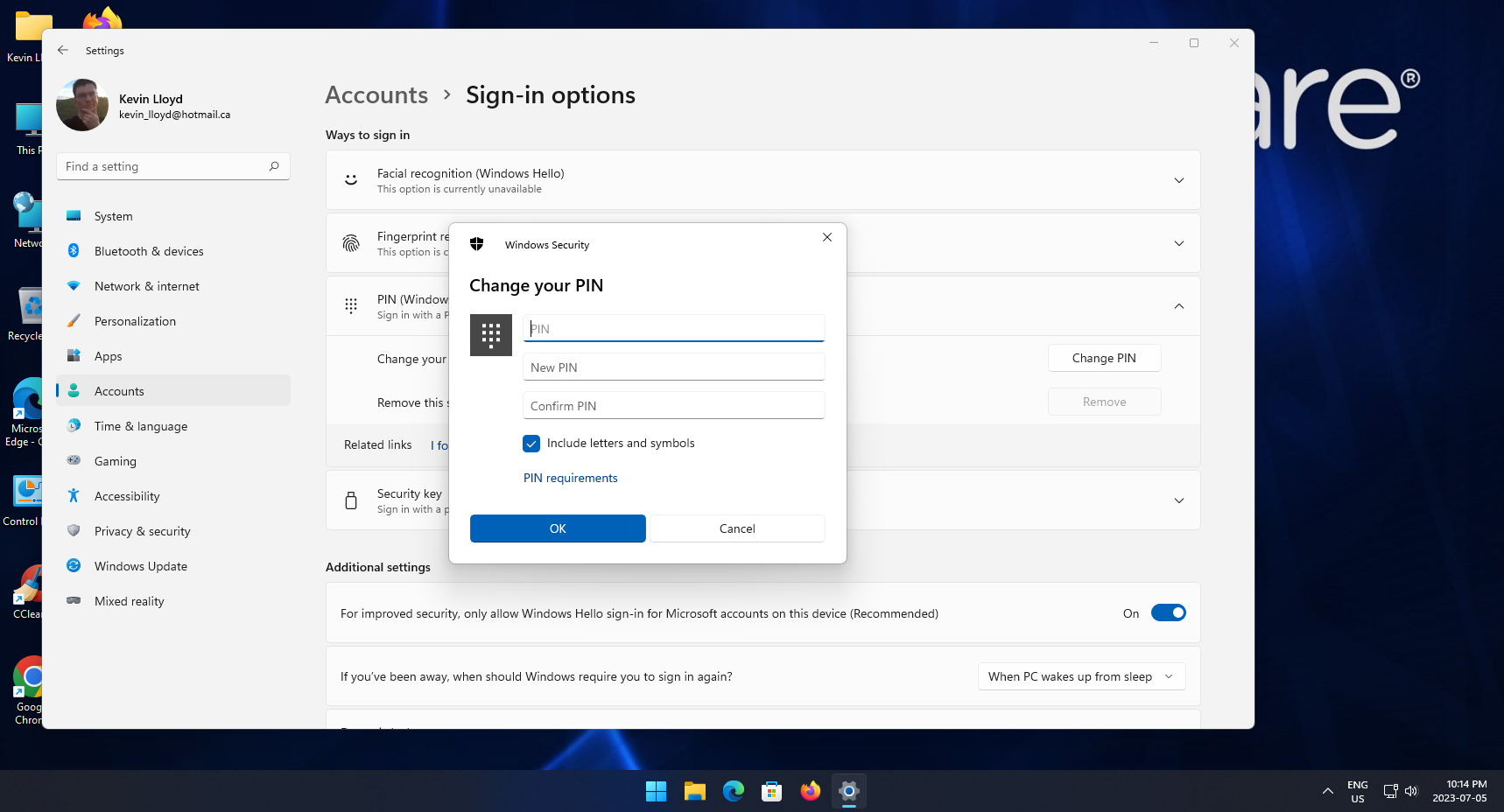Open Privacy & security shield icon
The image size is (1504, 812).
74,531
